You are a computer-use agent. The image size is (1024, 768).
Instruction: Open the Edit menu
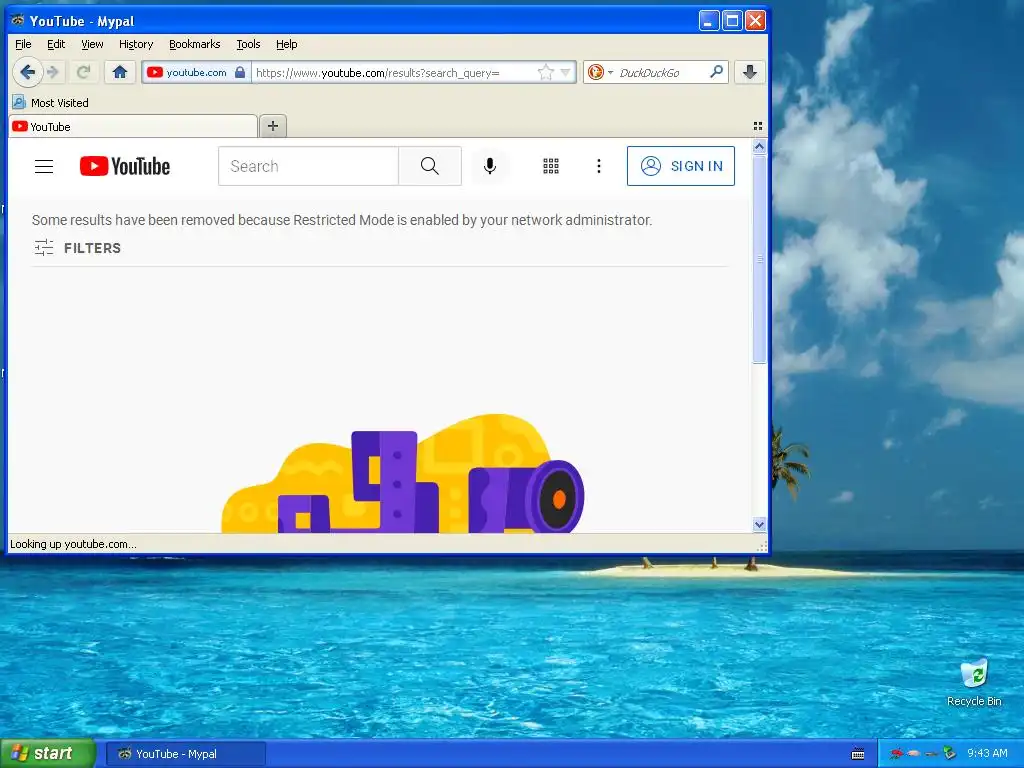[x=56, y=44]
